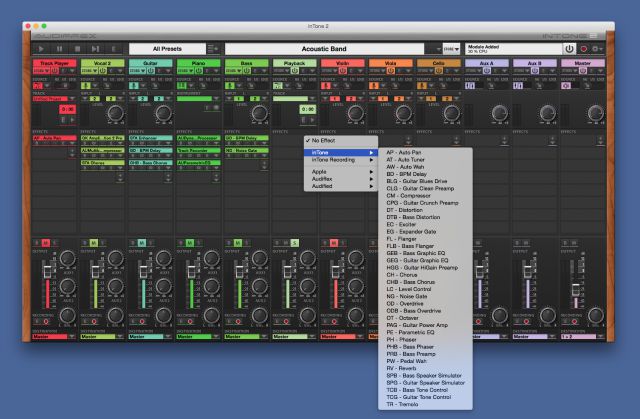The image size is (640, 419).
Task: Click the Vocal 2 microphone source icon
Action: coord(85,86)
